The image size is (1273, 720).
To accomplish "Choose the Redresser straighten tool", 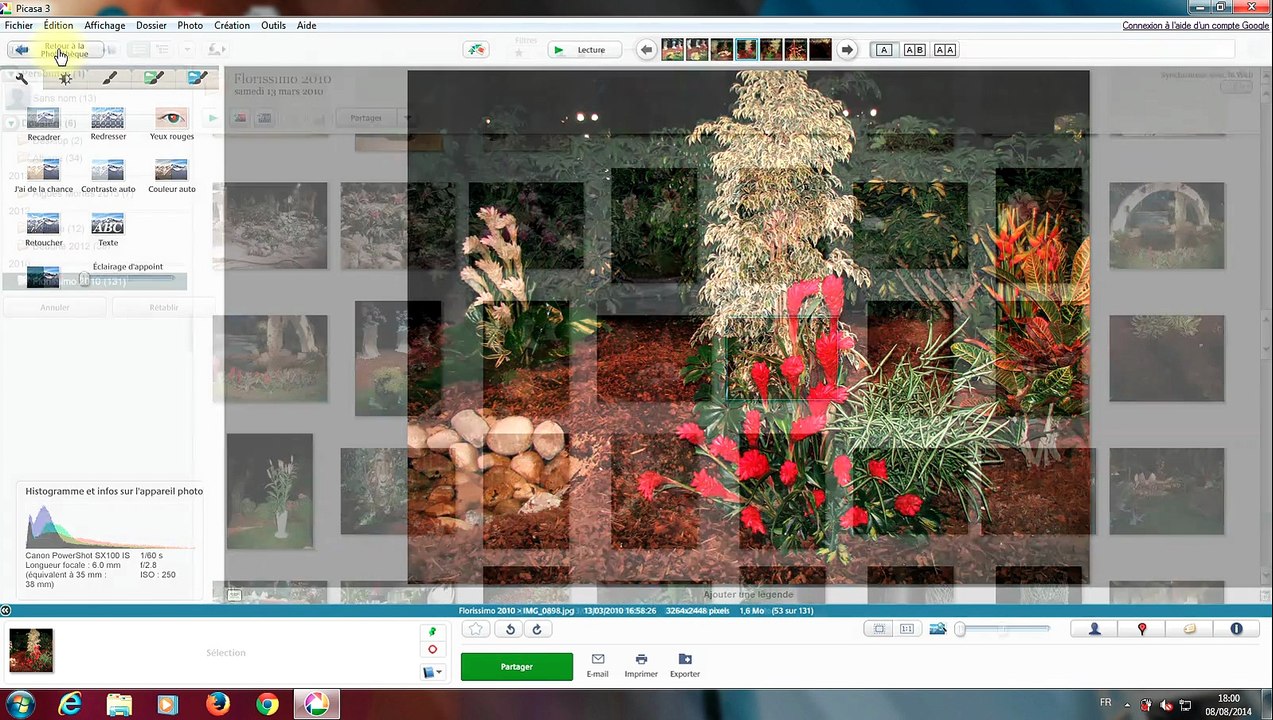I will 108,125.
